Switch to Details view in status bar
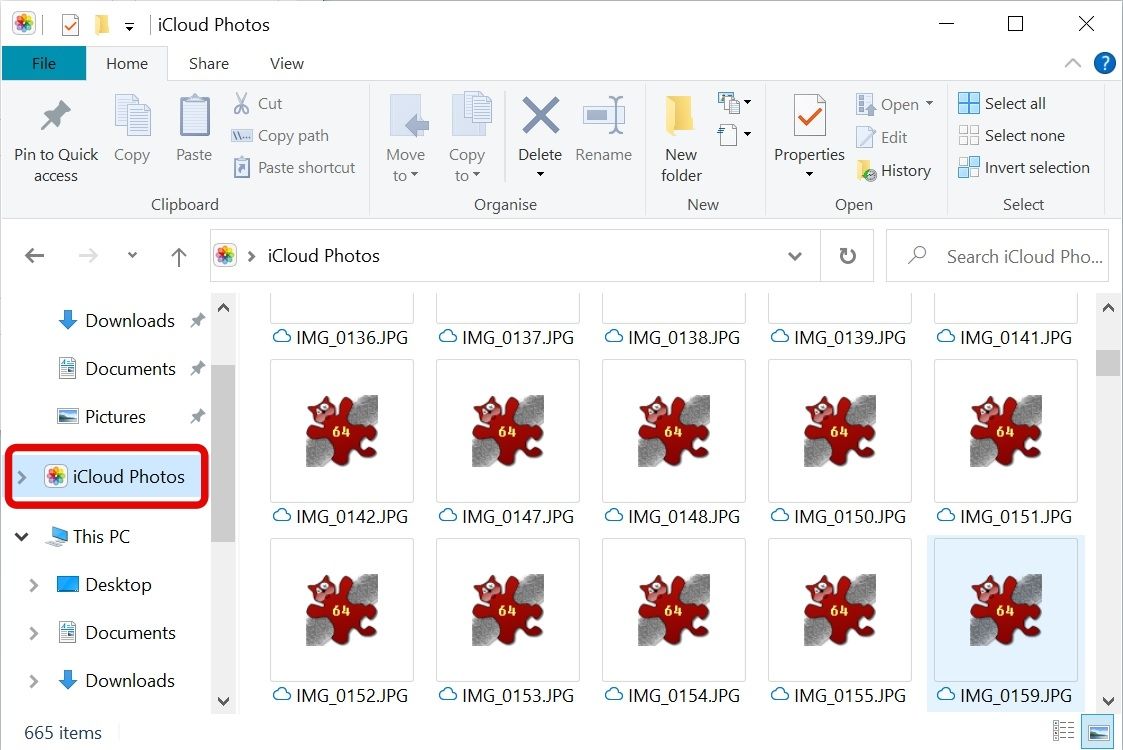The width and height of the screenshot is (1123, 750). (x=1063, y=731)
